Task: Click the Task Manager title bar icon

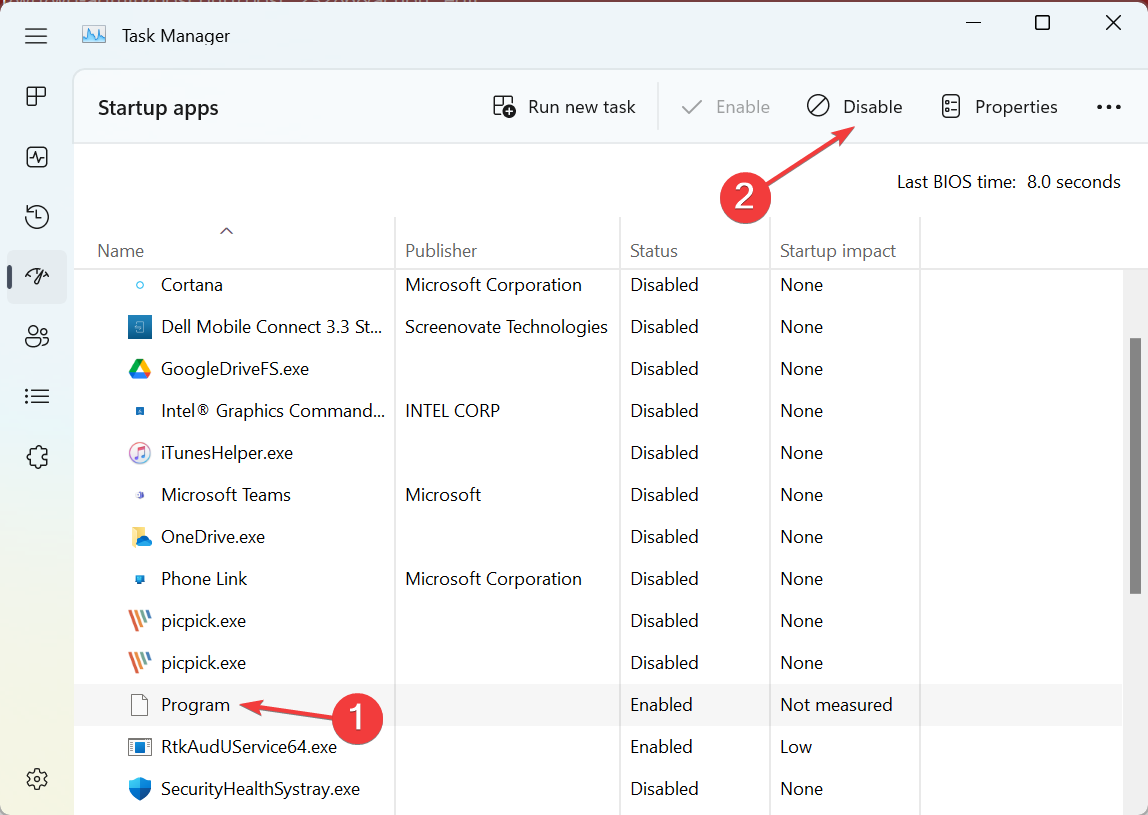Action: tap(94, 35)
